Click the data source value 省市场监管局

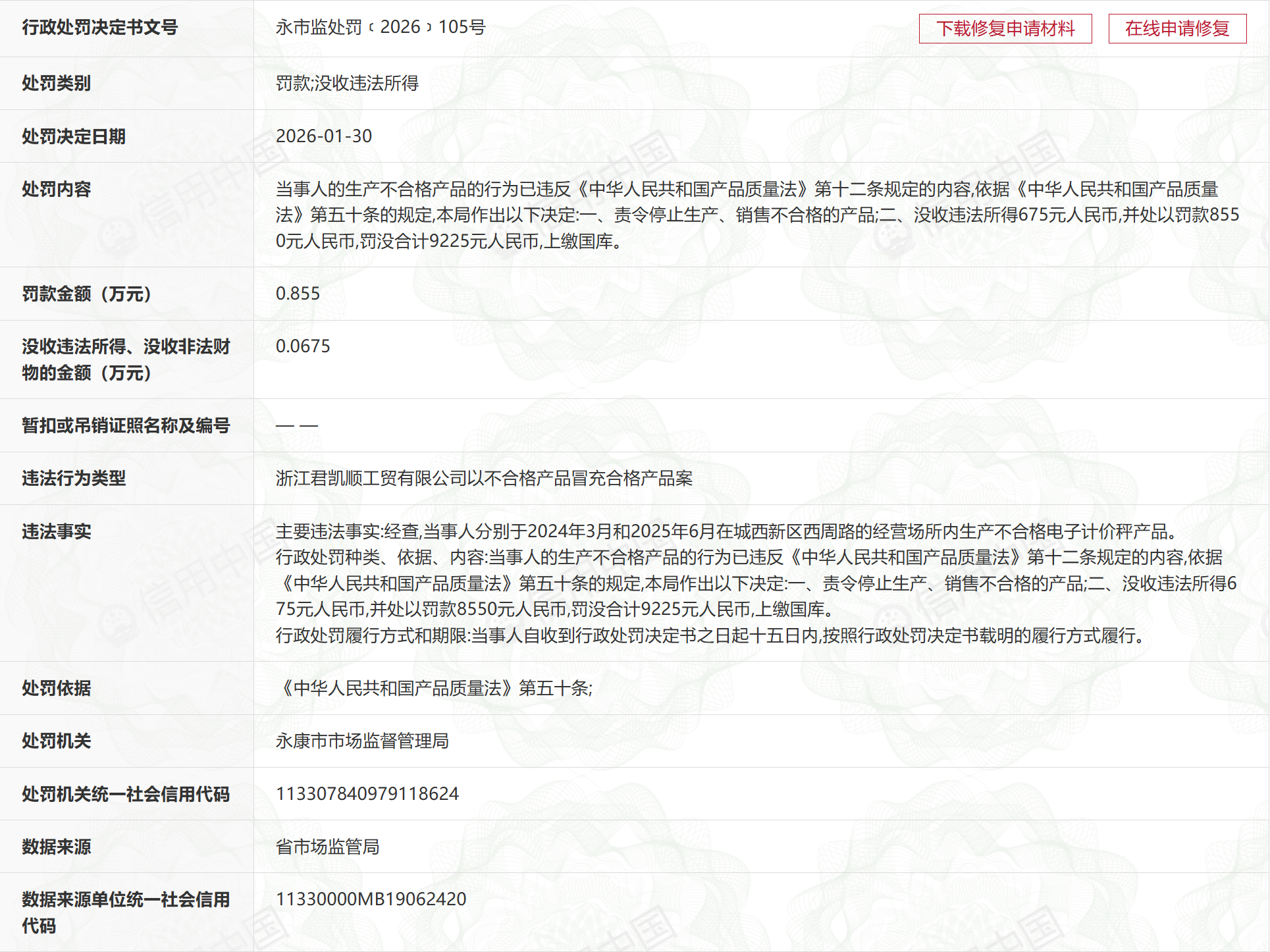pos(327,847)
